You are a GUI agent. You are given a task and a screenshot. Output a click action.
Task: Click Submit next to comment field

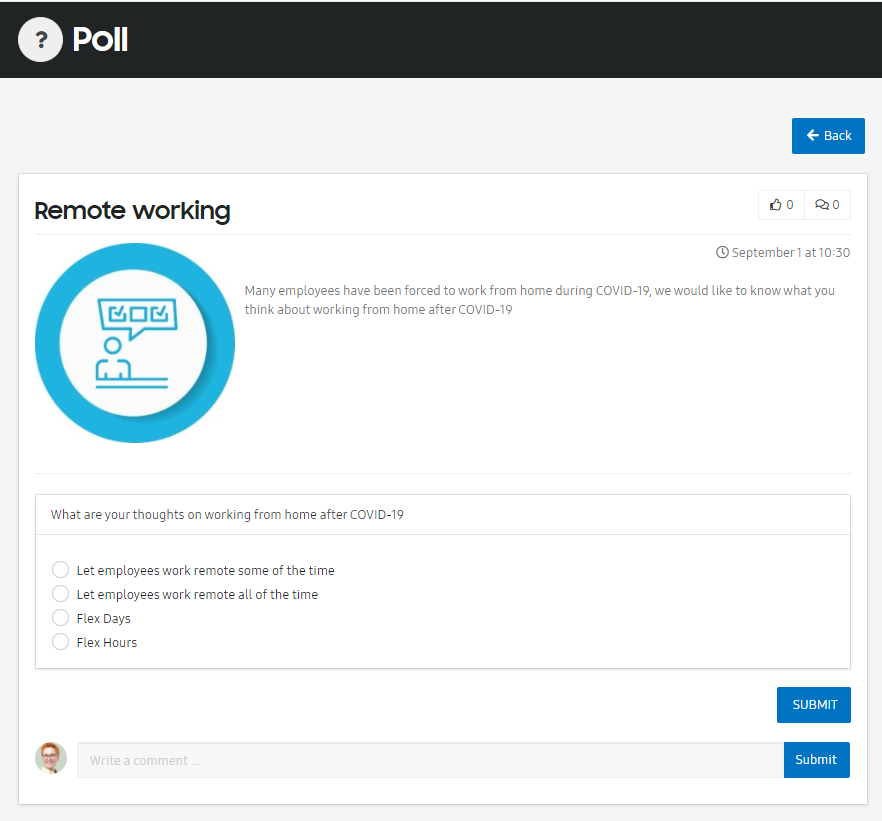[817, 760]
